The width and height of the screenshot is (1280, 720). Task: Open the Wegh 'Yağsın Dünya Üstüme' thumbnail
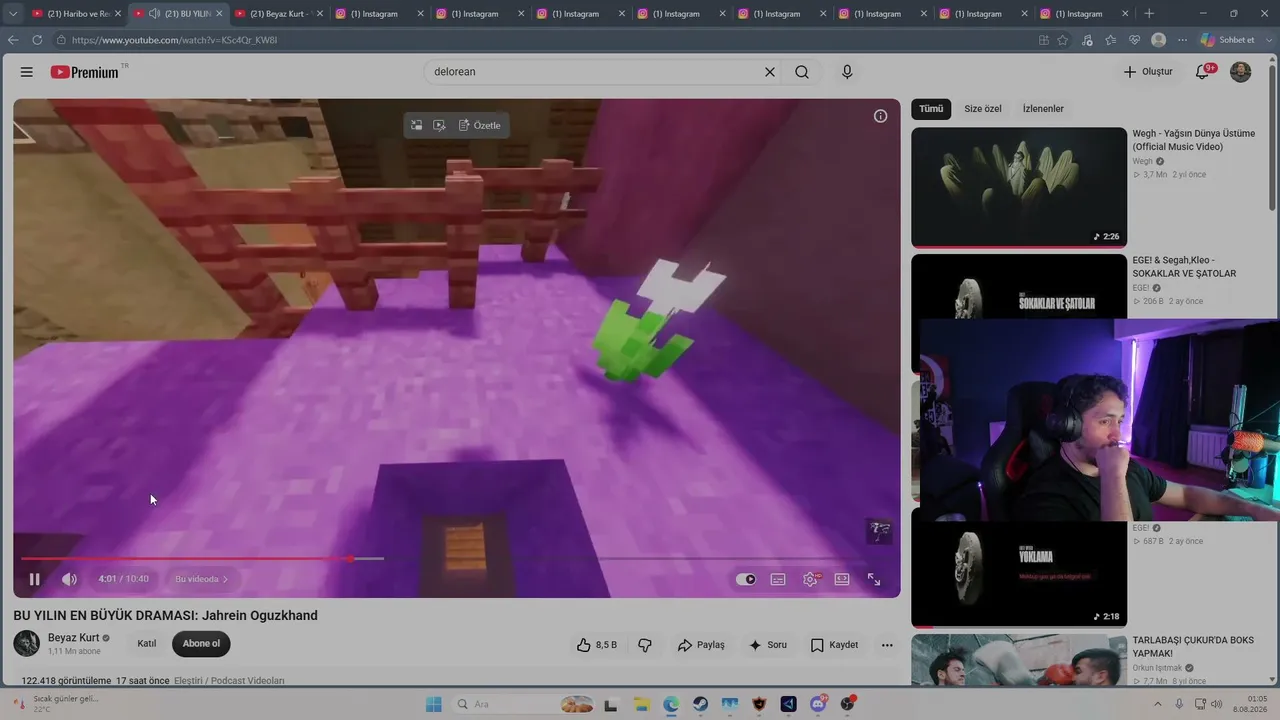tap(1019, 187)
